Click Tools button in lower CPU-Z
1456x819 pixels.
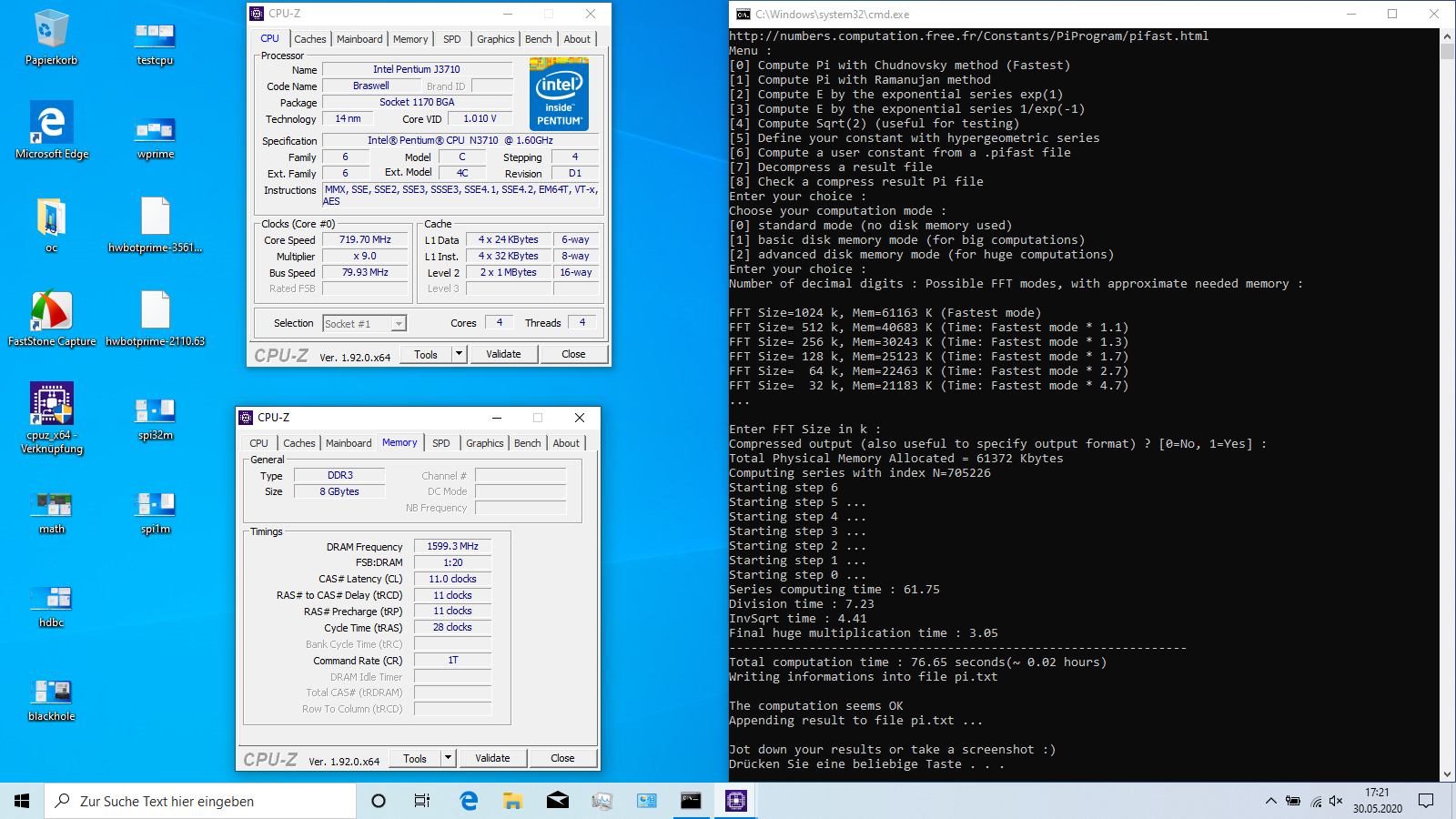pos(415,758)
